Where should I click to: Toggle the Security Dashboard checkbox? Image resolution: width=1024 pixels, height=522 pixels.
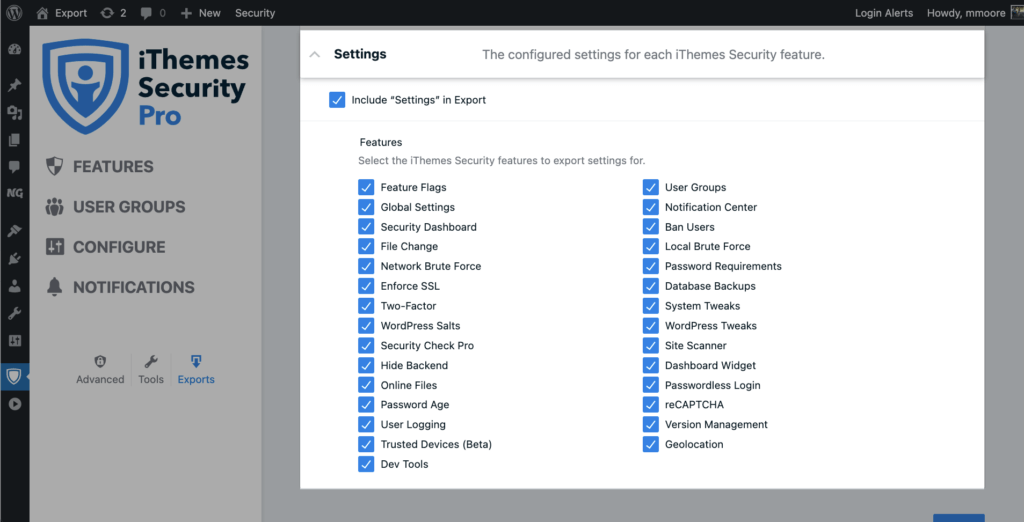pyautogui.click(x=366, y=227)
